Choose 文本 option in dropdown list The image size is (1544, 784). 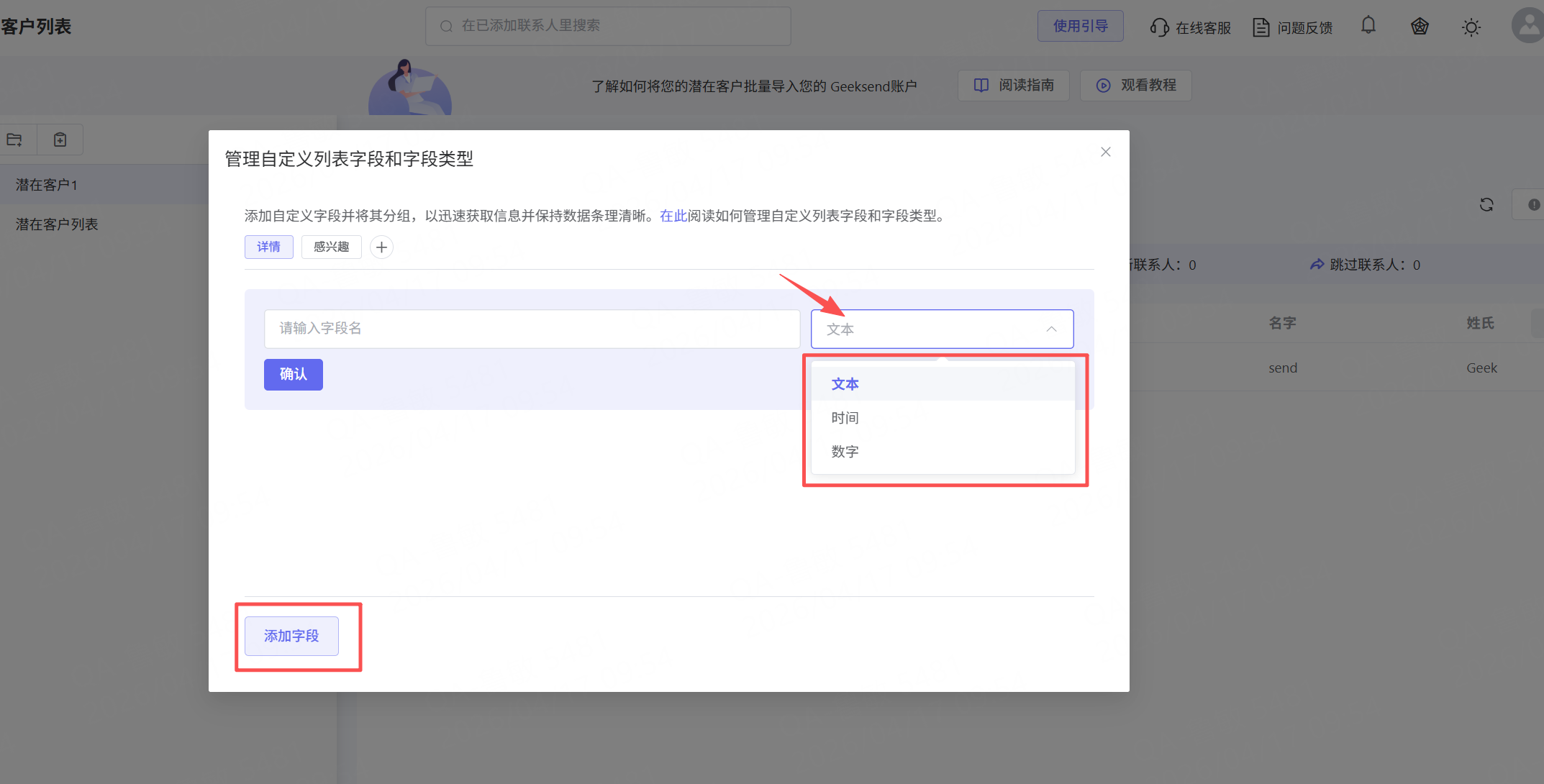click(845, 384)
